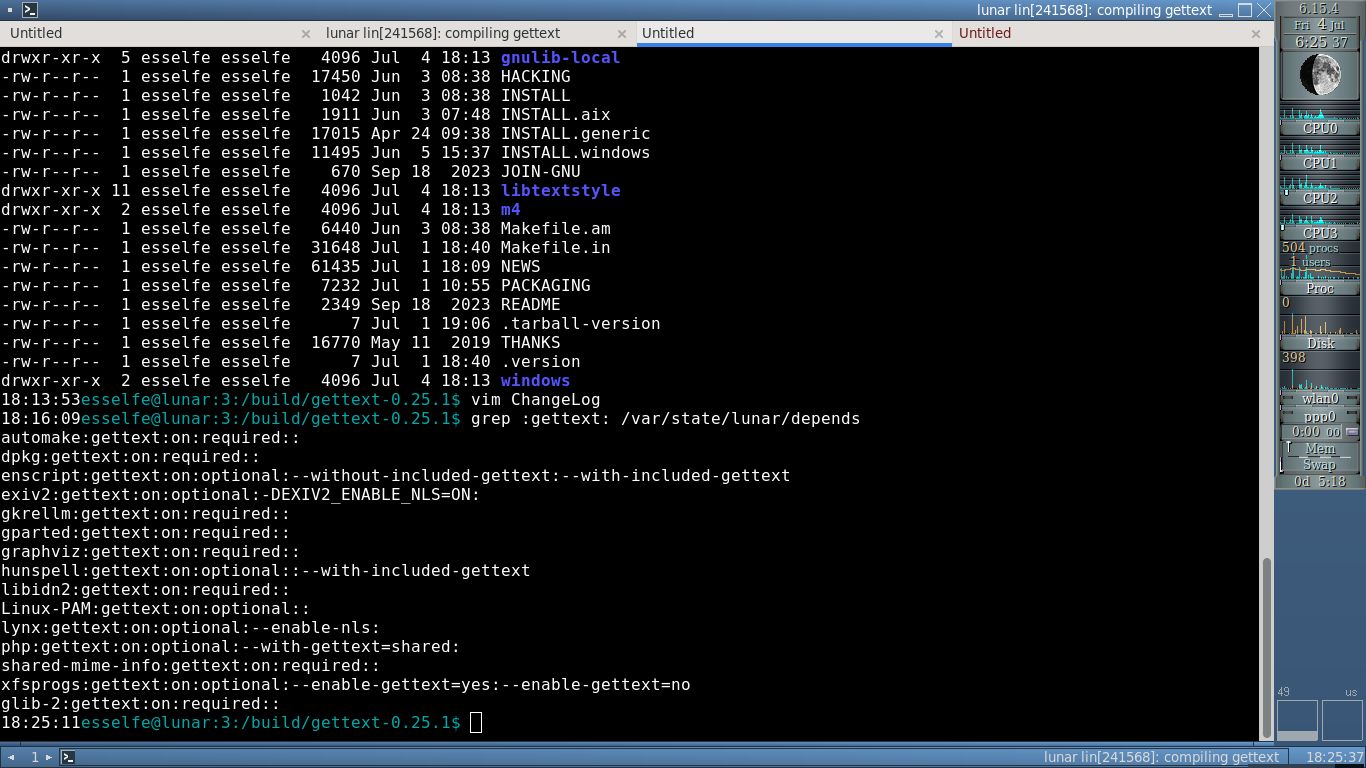Click the shell prompt input cursor
The height and width of the screenshot is (768, 1366).
(476, 723)
